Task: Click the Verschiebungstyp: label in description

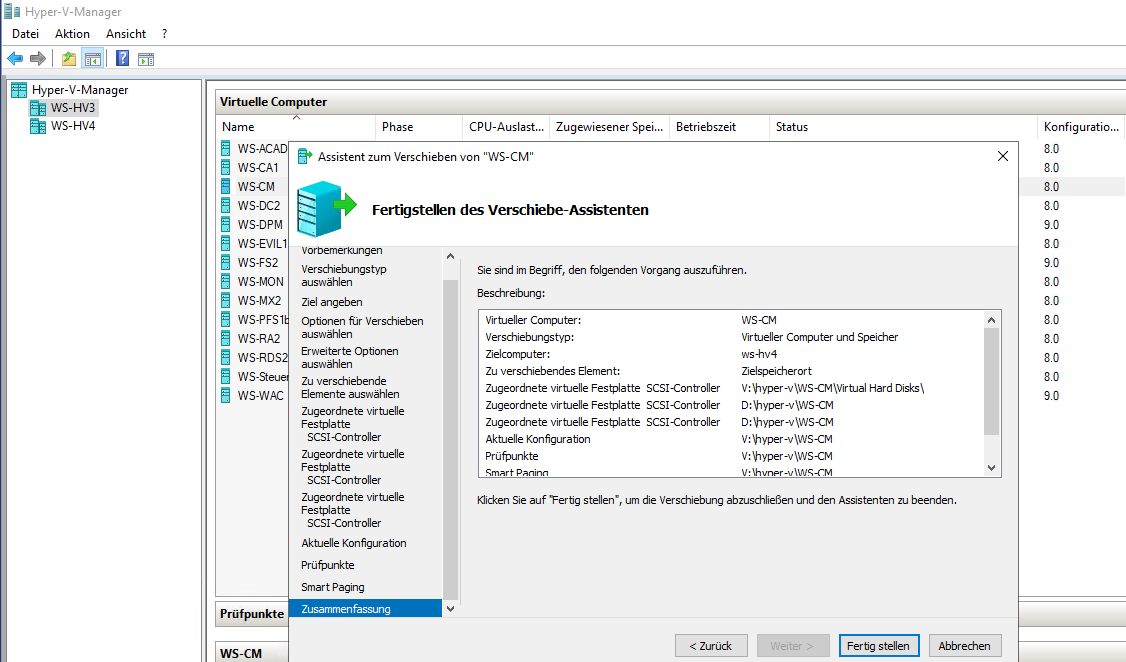Action: [x=529, y=337]
